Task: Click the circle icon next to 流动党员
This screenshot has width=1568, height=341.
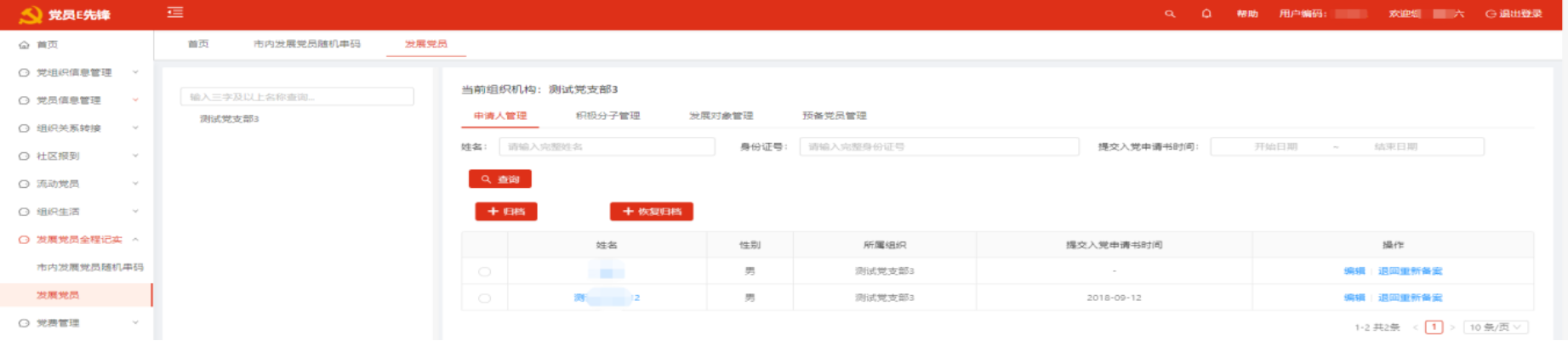Action: click(x=24, y=185)
